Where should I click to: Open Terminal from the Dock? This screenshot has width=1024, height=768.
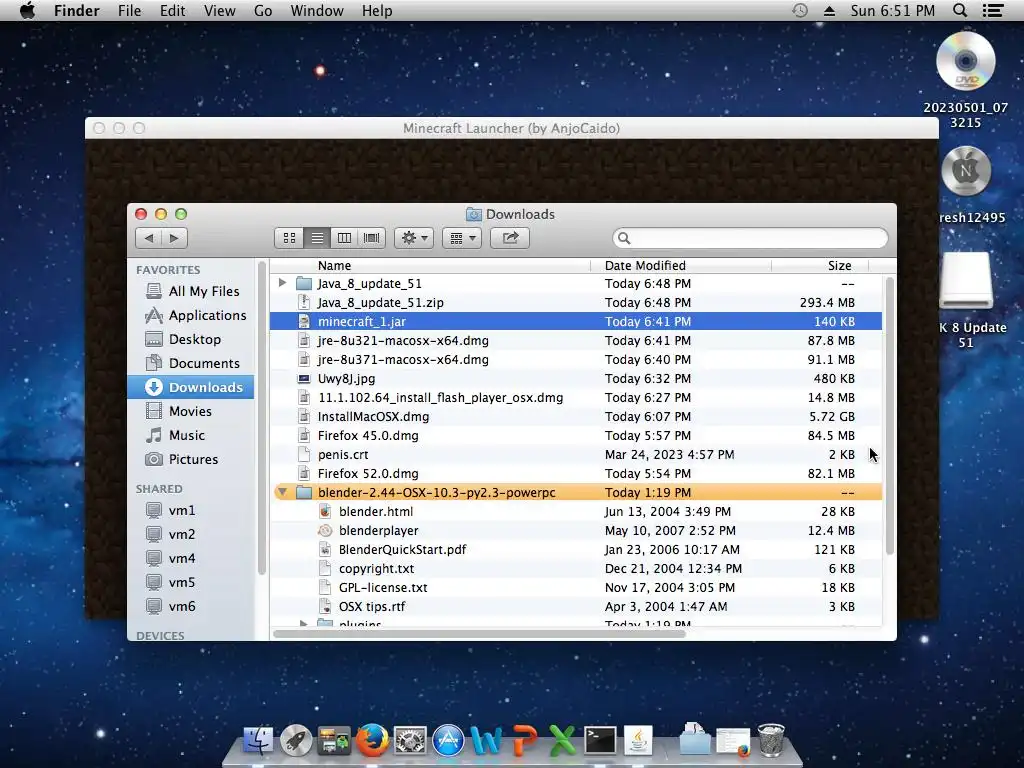(600, 741)
